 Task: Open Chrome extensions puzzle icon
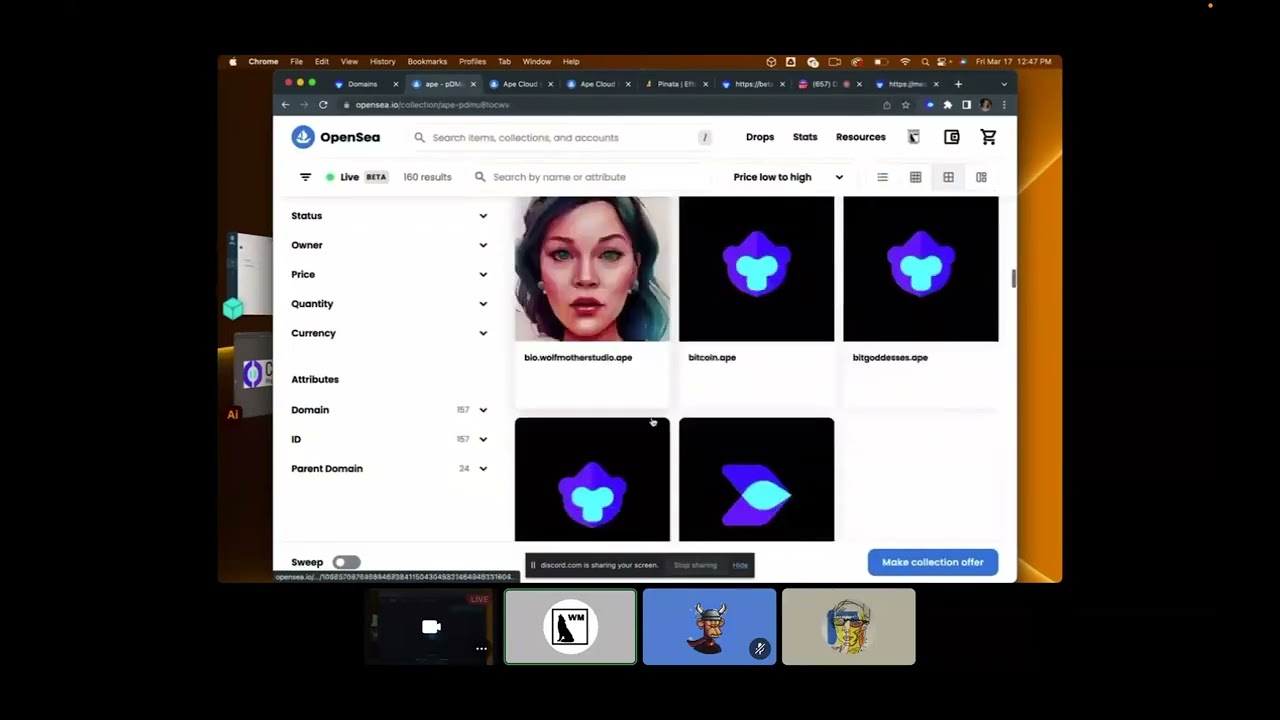click(x=948, y=105)
